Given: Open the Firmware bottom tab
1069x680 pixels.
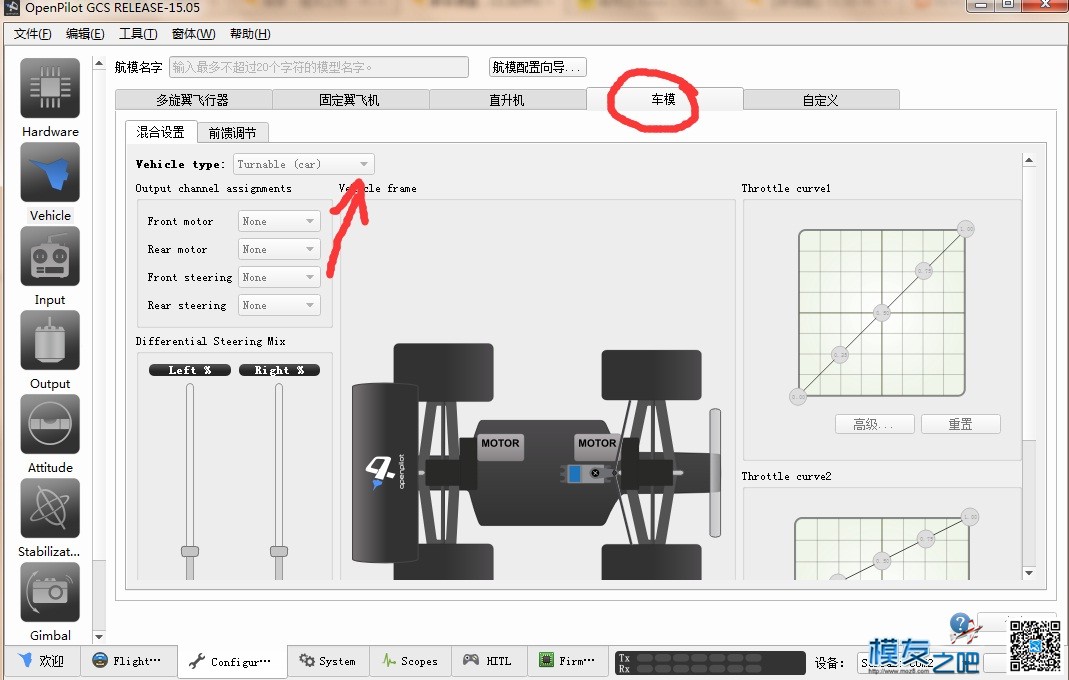Looking at the screenshot, I should pos(567,661).
